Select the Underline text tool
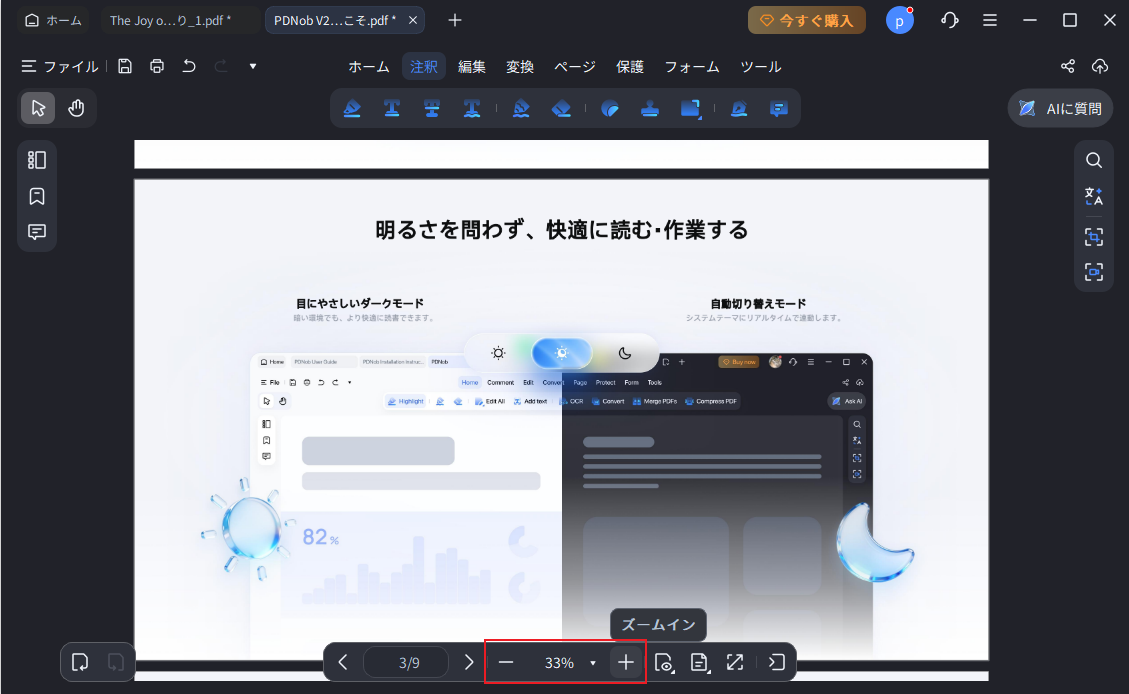 [392, 108]
